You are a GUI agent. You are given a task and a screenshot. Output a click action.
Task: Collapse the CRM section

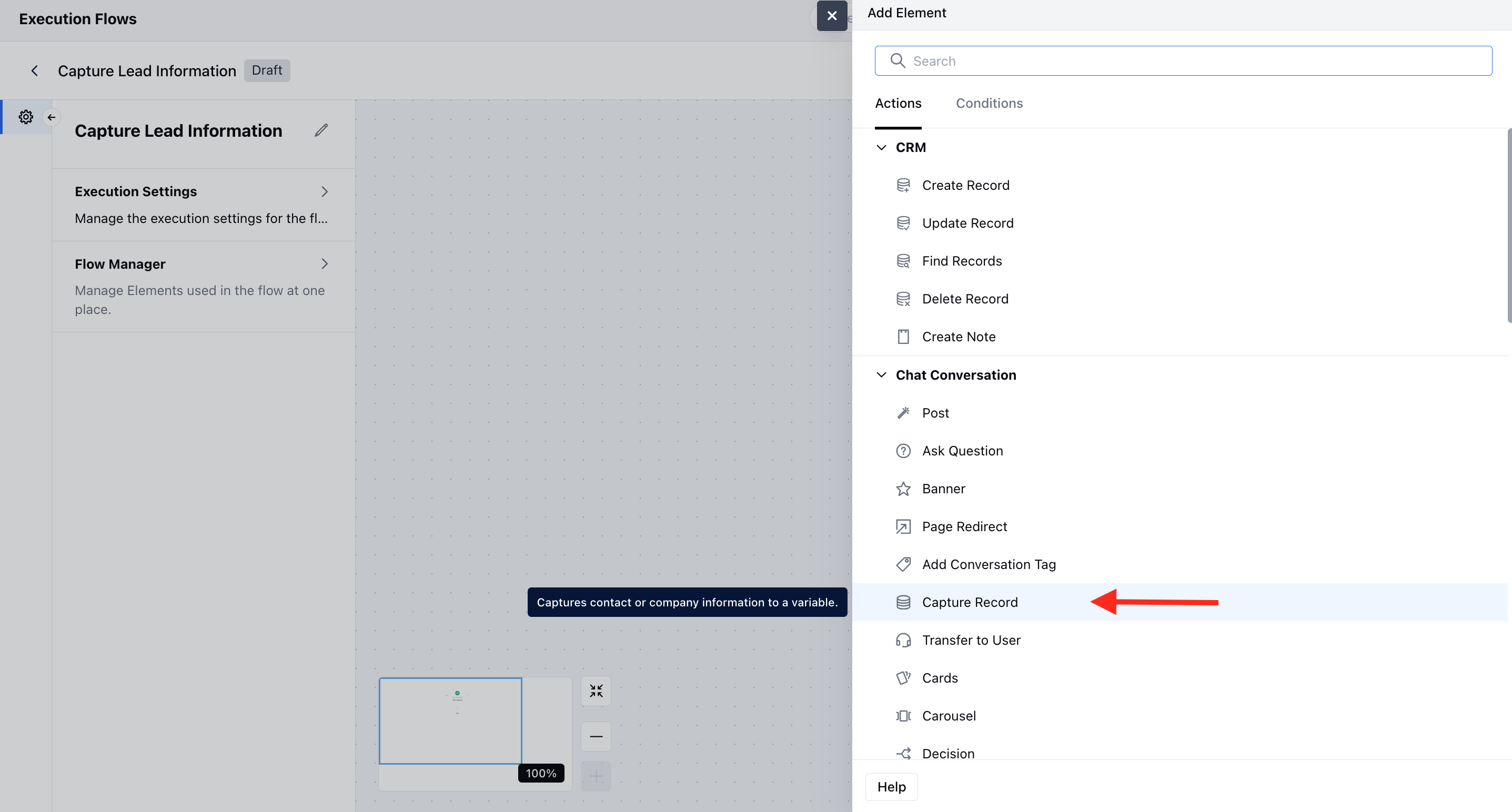tap(881, 147)
